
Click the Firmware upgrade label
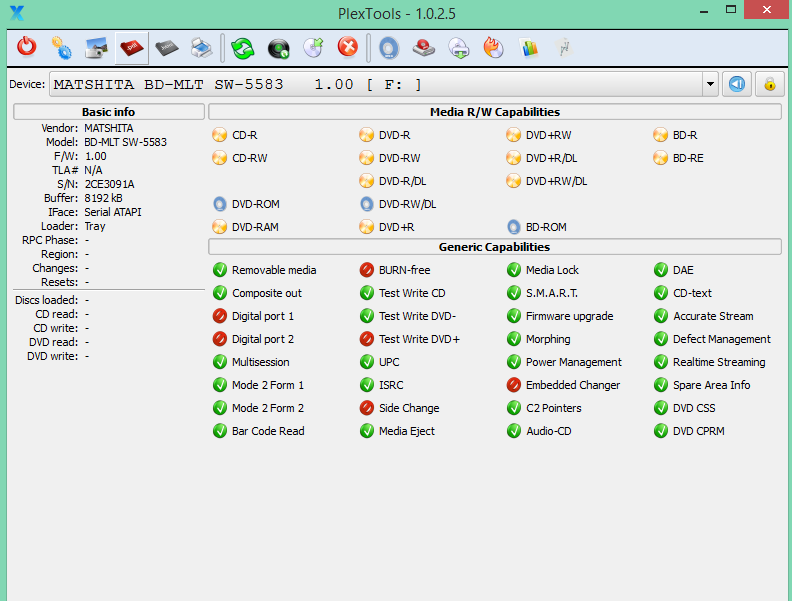click(570, 316)
